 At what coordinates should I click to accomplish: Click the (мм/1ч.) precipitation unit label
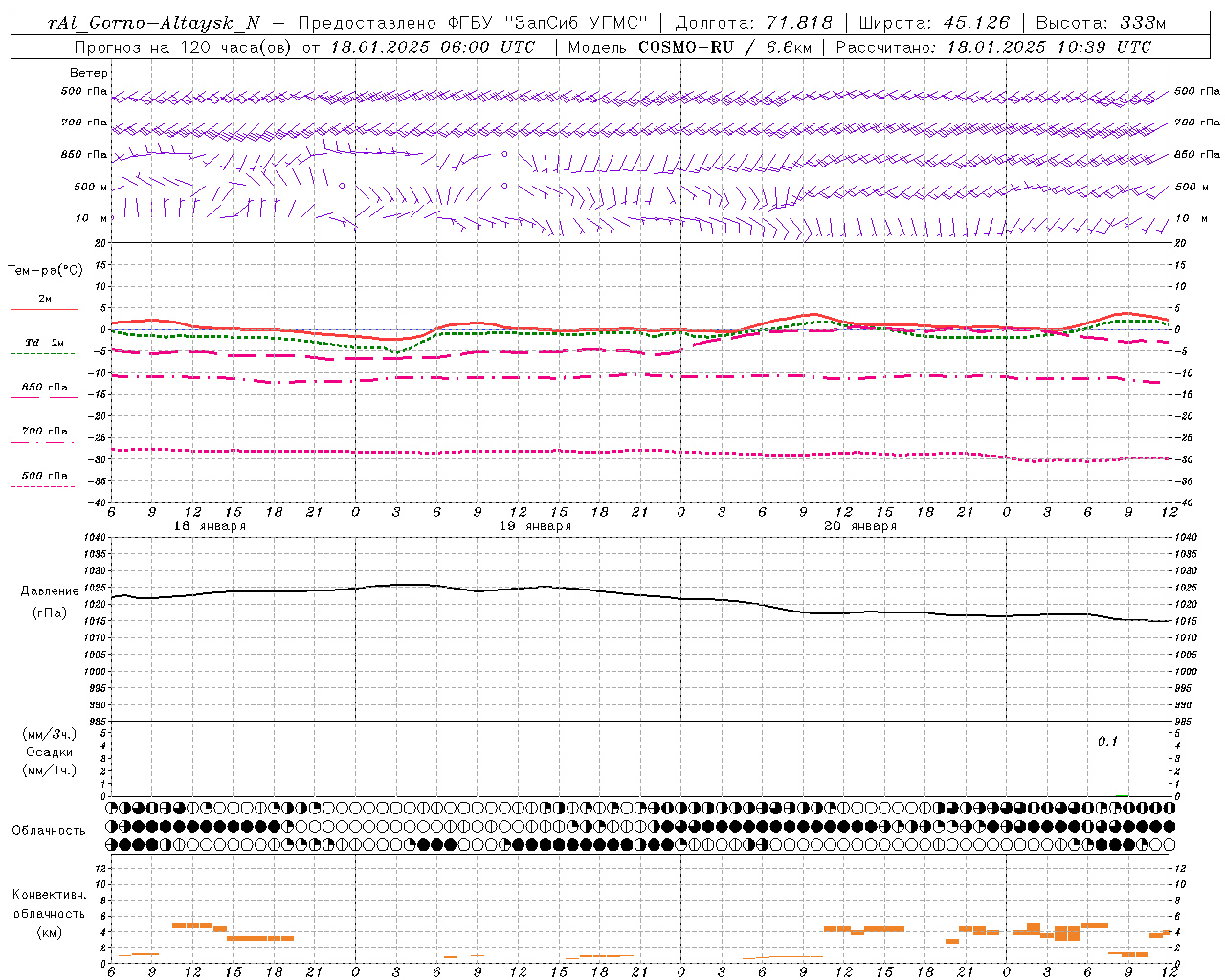tap(49, 770)
